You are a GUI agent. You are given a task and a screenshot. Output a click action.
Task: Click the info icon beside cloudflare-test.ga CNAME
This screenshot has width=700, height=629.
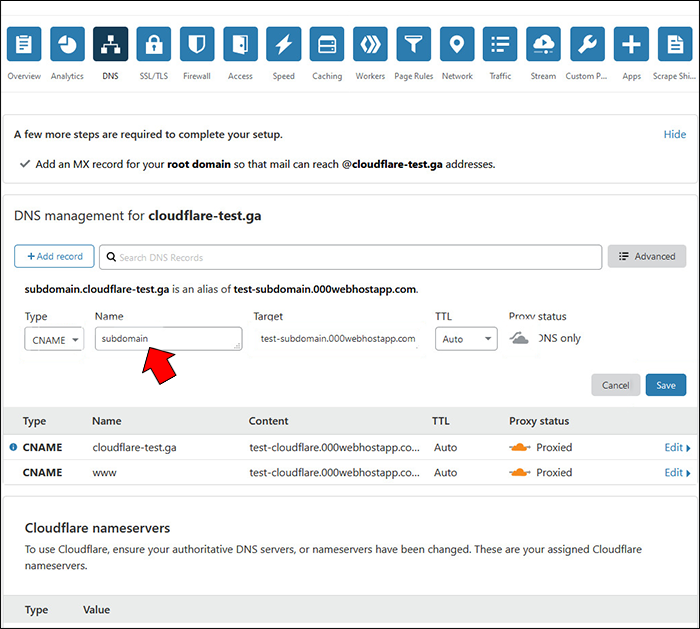(x=13, y=447)
